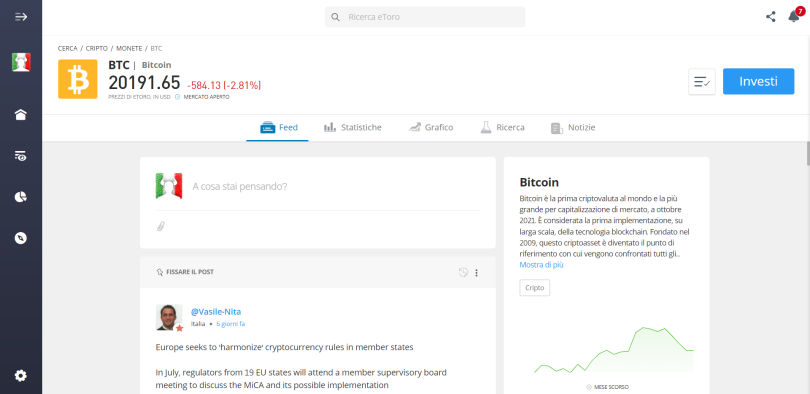
Task: Click the add-to-watchlist list icon button
Action: click(702, 82)
